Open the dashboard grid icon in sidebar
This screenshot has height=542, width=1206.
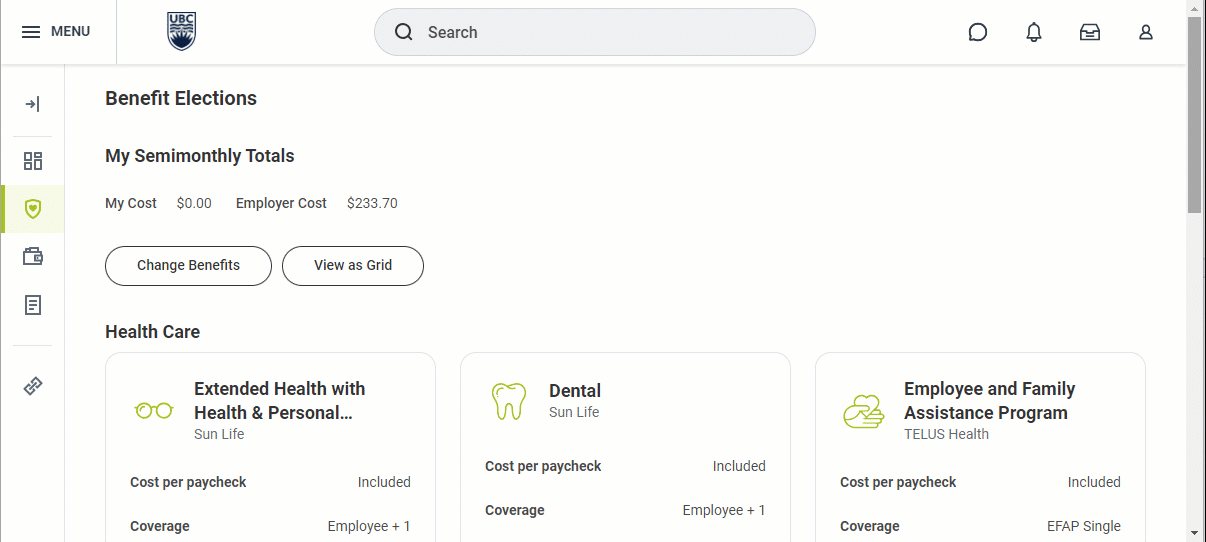(33, 161)
